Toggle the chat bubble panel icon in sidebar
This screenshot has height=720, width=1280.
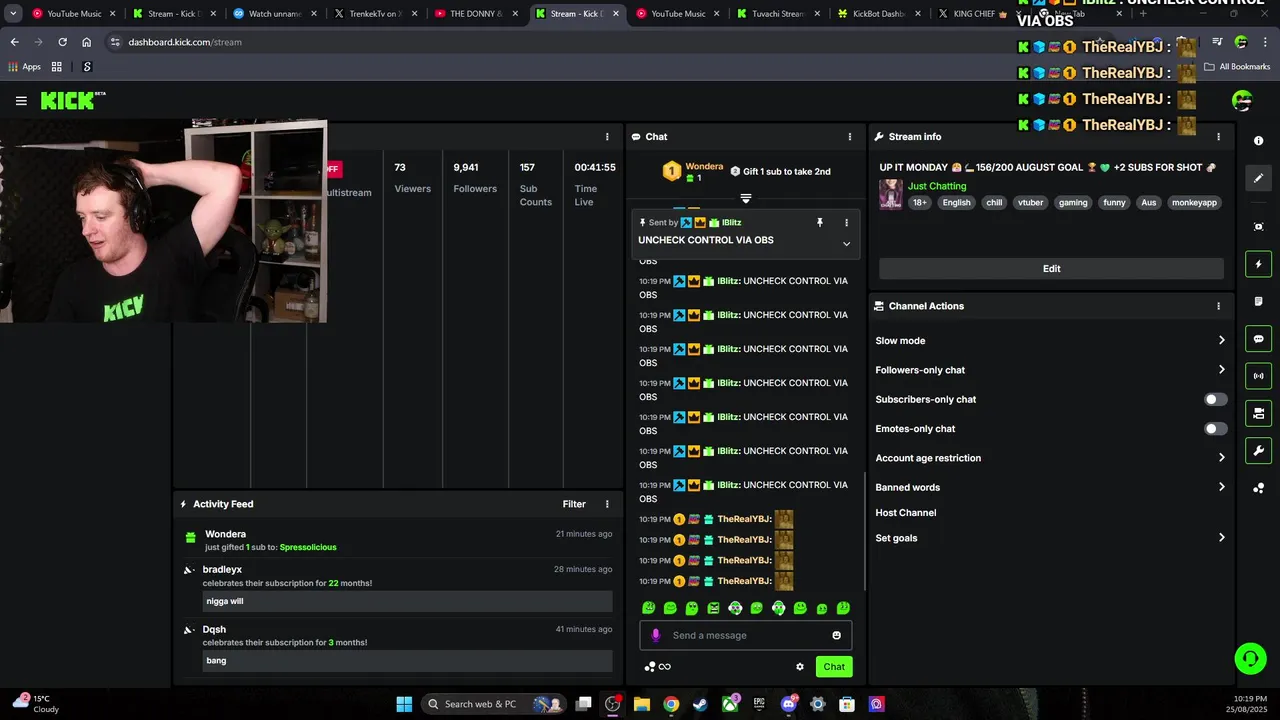pyautogui.click(x=1258, y=339)
